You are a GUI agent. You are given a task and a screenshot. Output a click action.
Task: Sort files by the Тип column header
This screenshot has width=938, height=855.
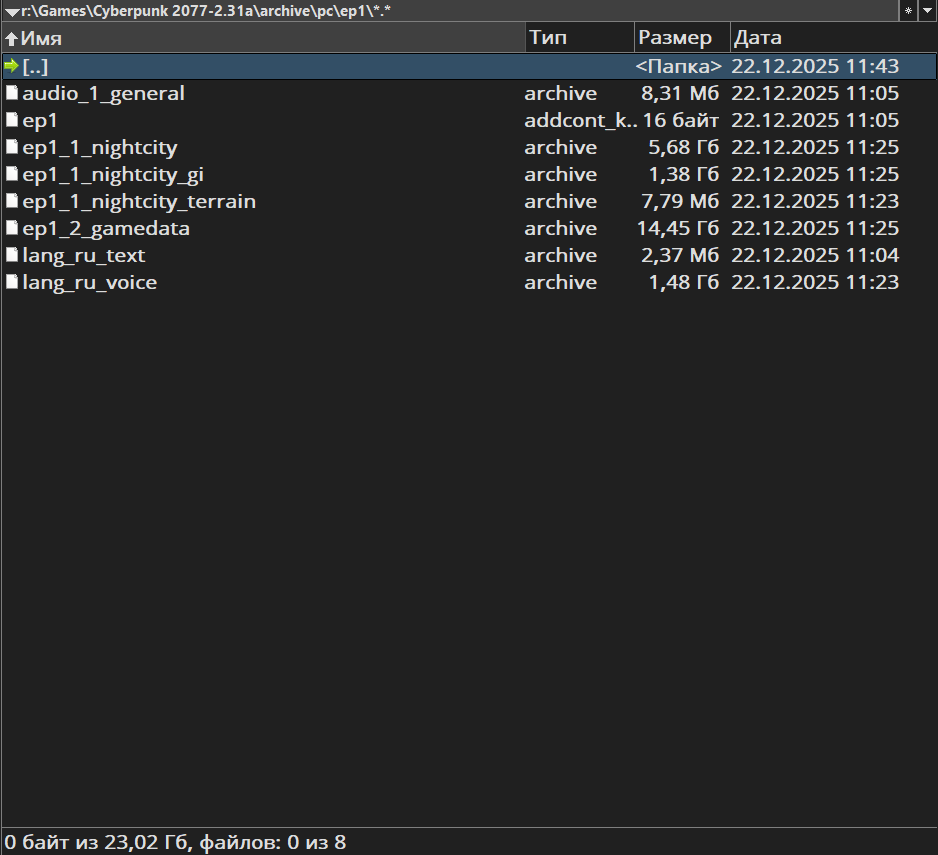pyautogui.click(x=548, y=38)
